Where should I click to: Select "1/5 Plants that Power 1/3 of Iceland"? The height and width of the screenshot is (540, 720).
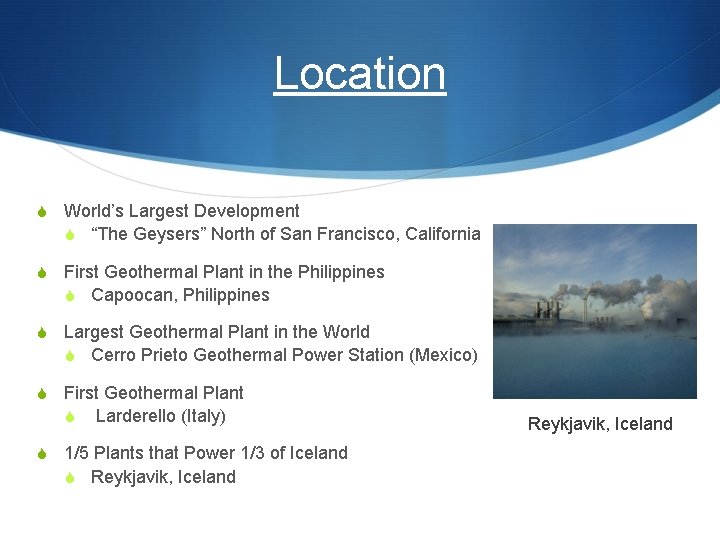[x=206, y=453]
